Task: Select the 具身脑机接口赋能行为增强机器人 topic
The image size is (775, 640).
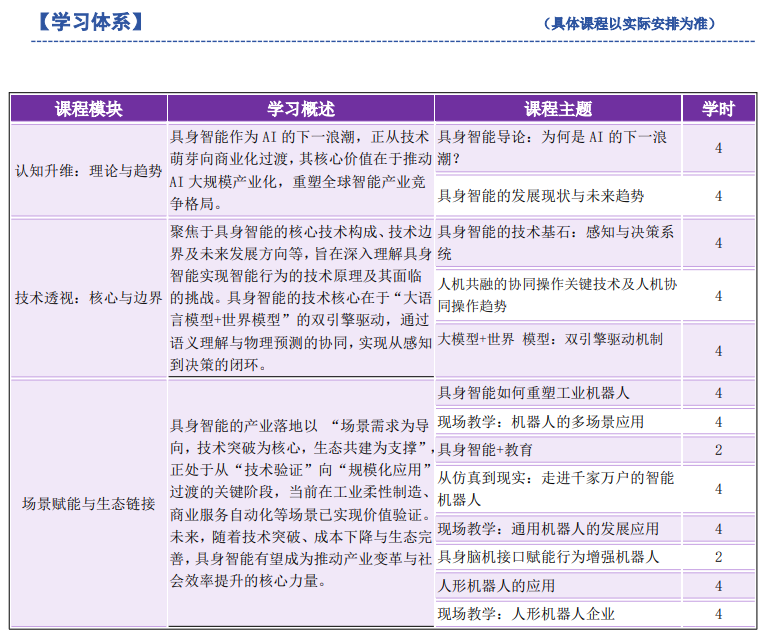Action: pyautogui.click(x=548, y=556)
